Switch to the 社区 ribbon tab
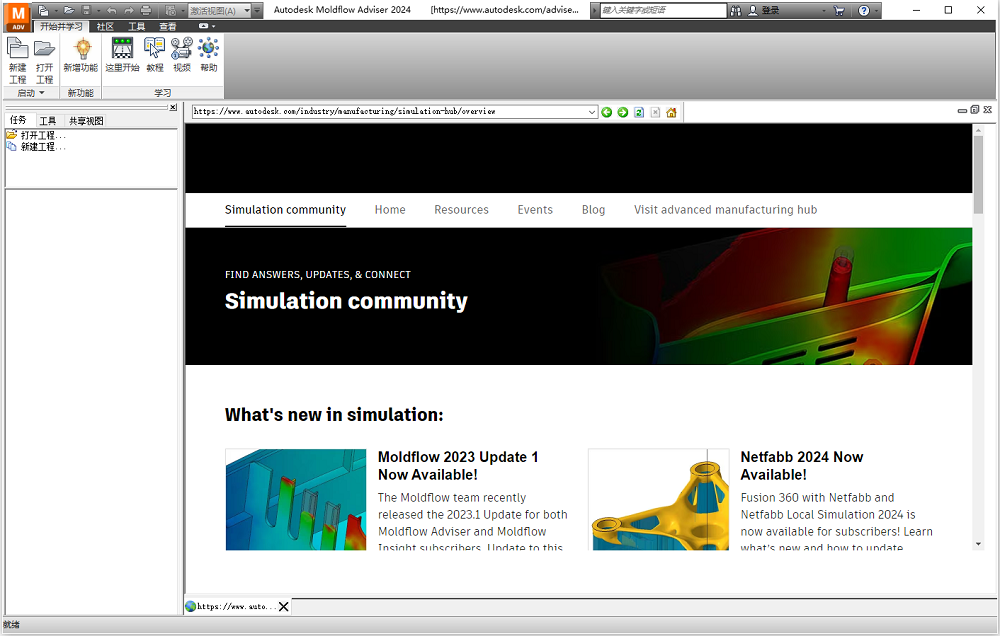The width and height of the screenshot is (1000, 636). coord(104,26)
